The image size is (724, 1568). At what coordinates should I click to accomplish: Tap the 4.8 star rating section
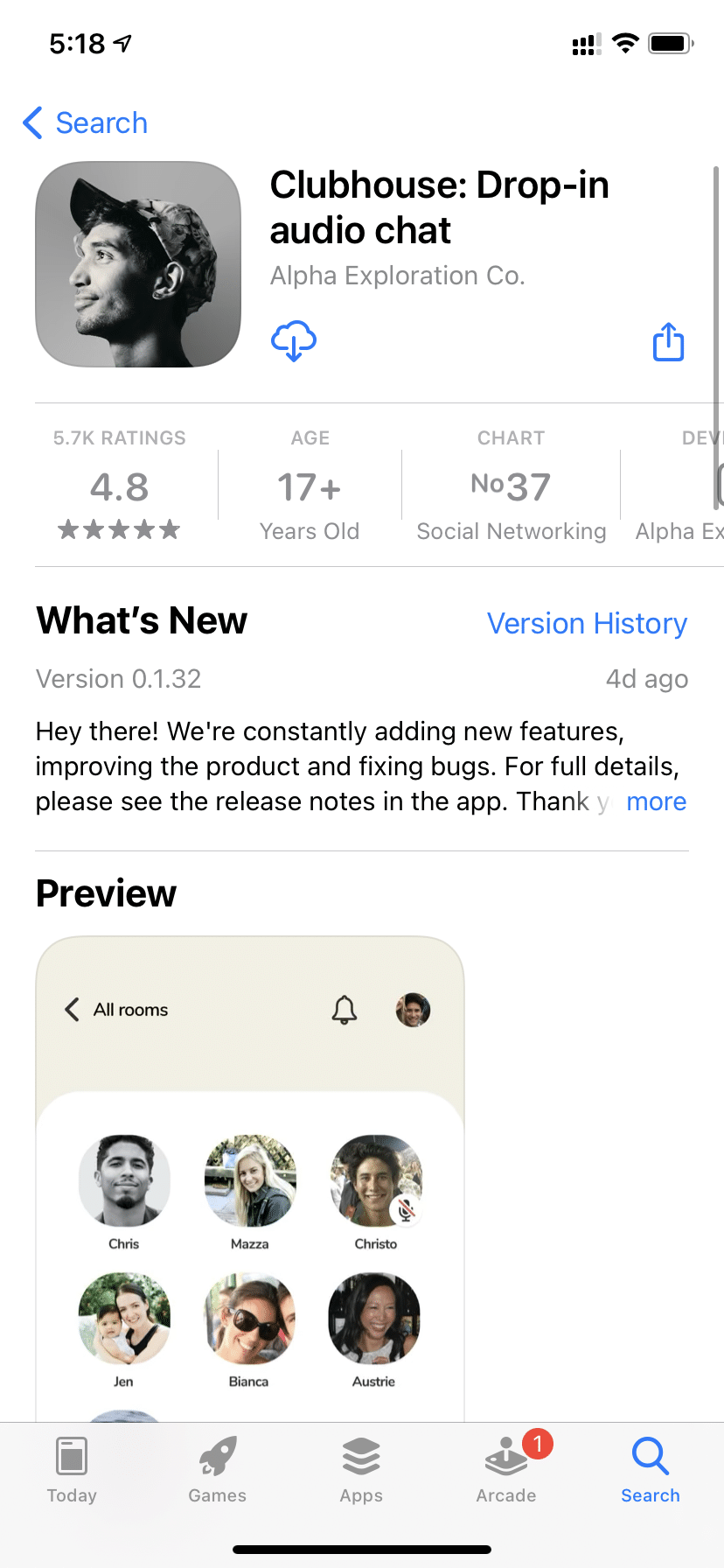point(120,487)
